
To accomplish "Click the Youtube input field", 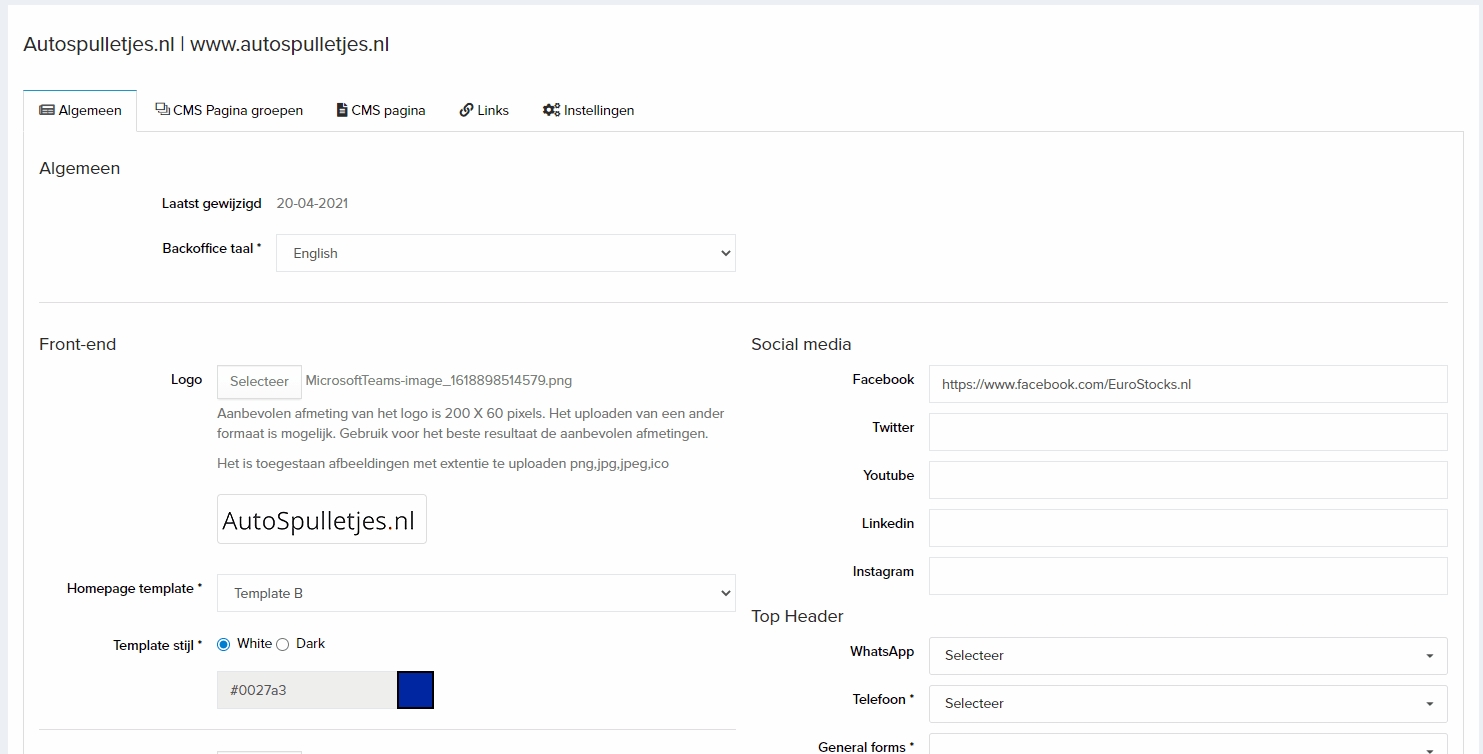I will 1188,480.
